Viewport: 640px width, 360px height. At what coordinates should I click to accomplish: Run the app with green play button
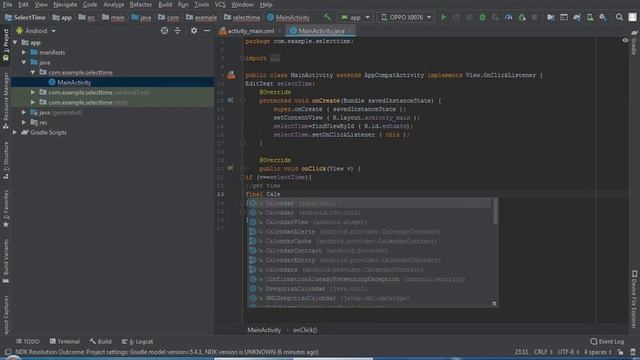[x=444, y=17]
